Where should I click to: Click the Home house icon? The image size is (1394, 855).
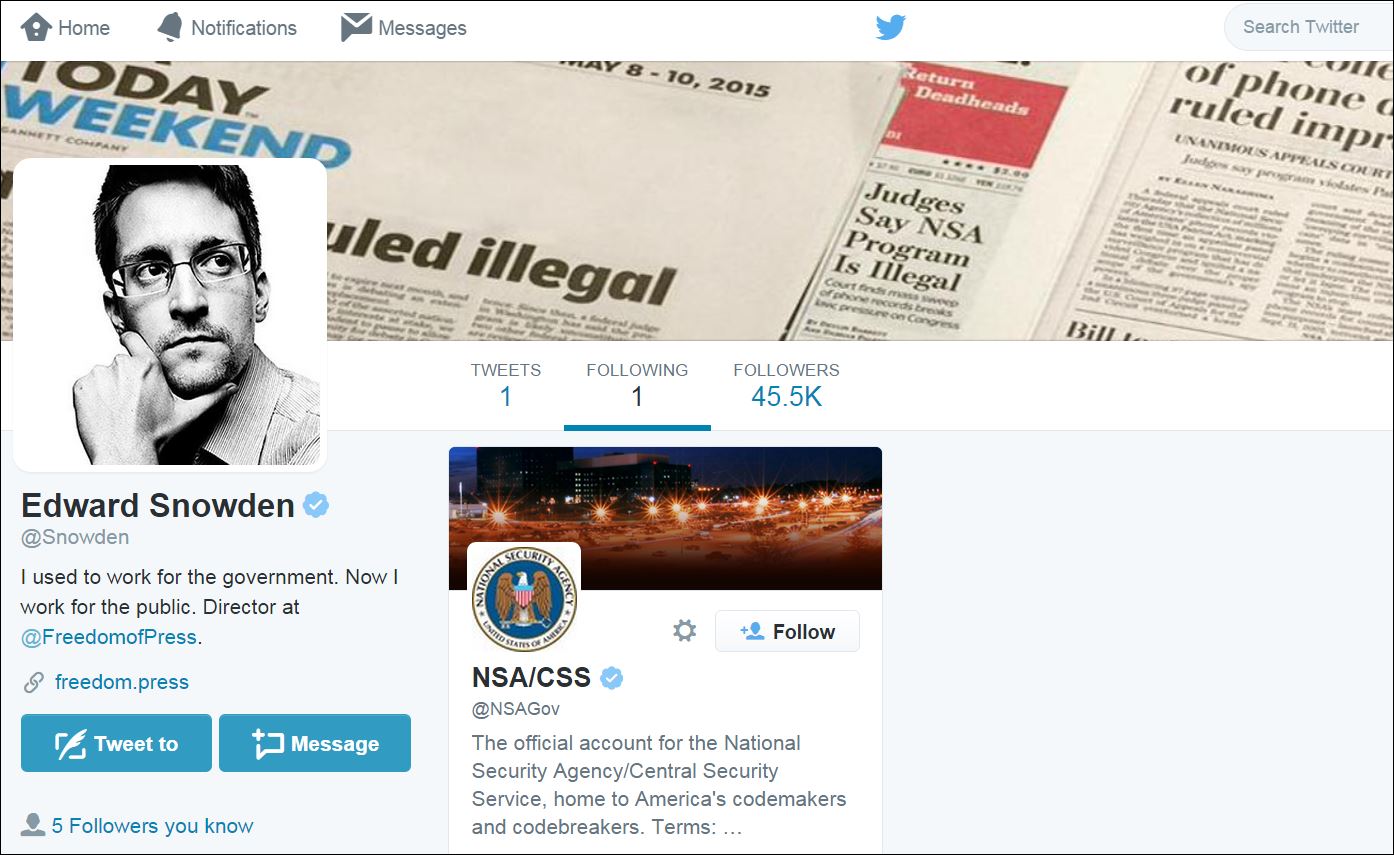[36, 27]
